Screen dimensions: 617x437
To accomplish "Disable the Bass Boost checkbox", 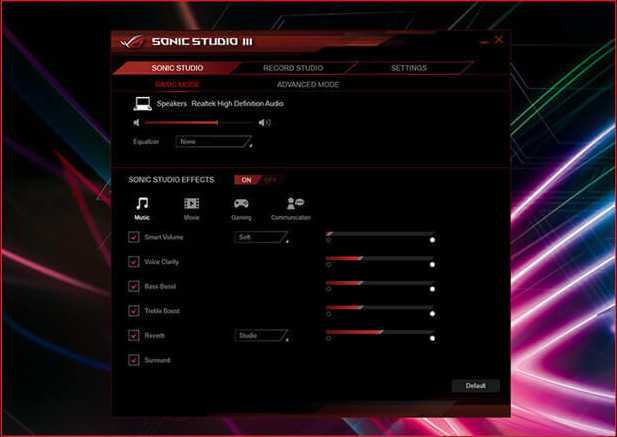I will [x=134, y=286].
